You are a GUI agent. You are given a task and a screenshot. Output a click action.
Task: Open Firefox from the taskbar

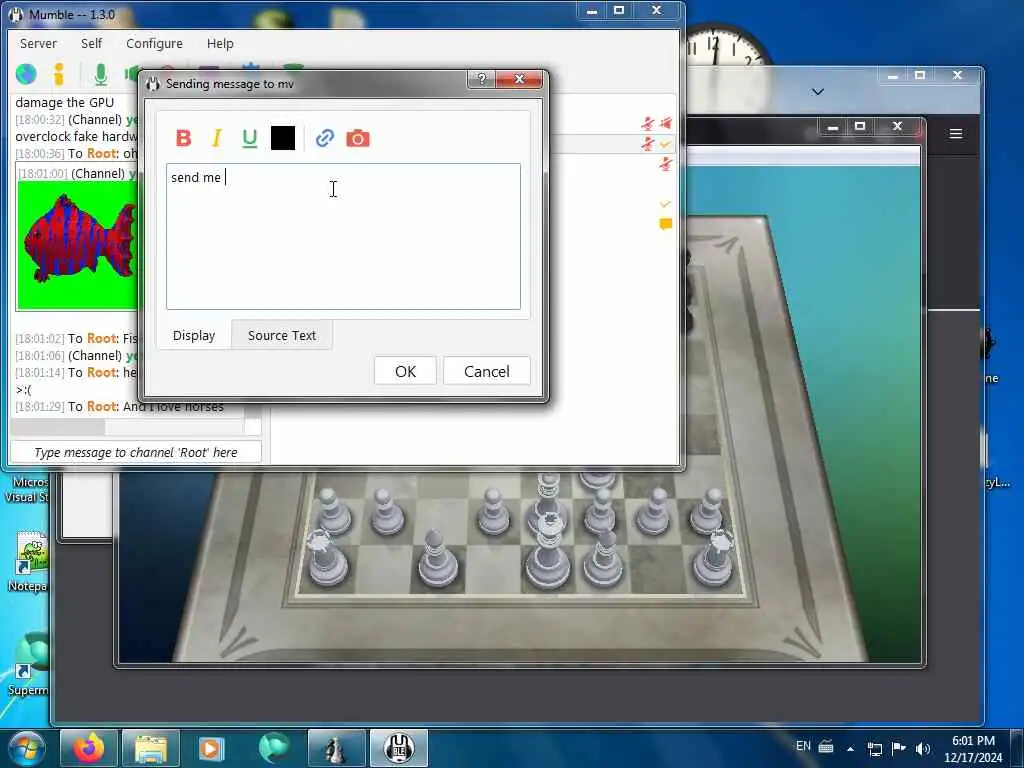[x=88, y=748]
